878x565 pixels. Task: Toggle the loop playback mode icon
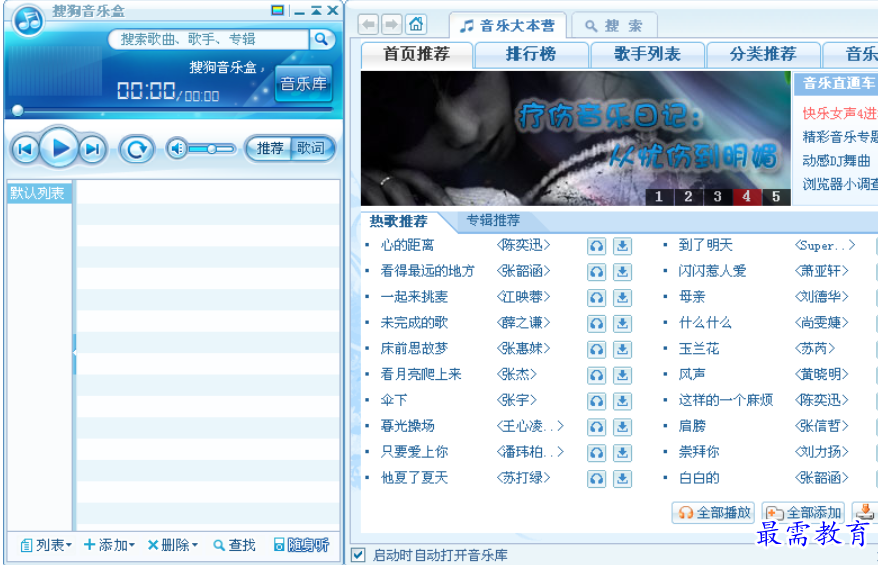click(x=137, y=149)
